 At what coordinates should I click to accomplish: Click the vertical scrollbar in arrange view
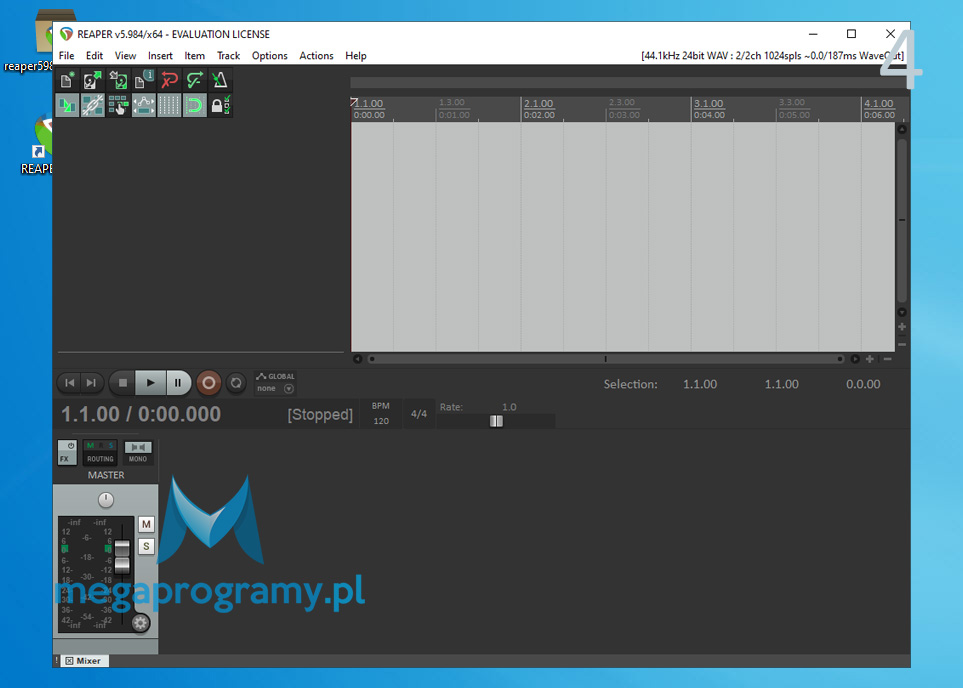click(902, 220)
